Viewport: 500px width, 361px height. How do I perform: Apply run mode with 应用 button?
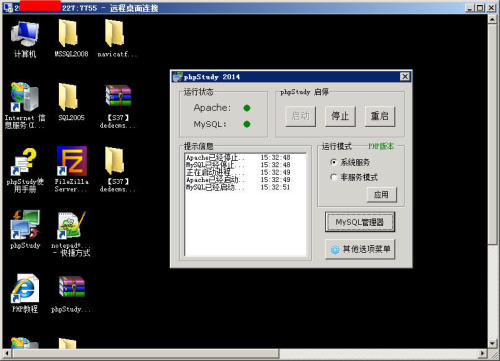[x=382, y=195]
